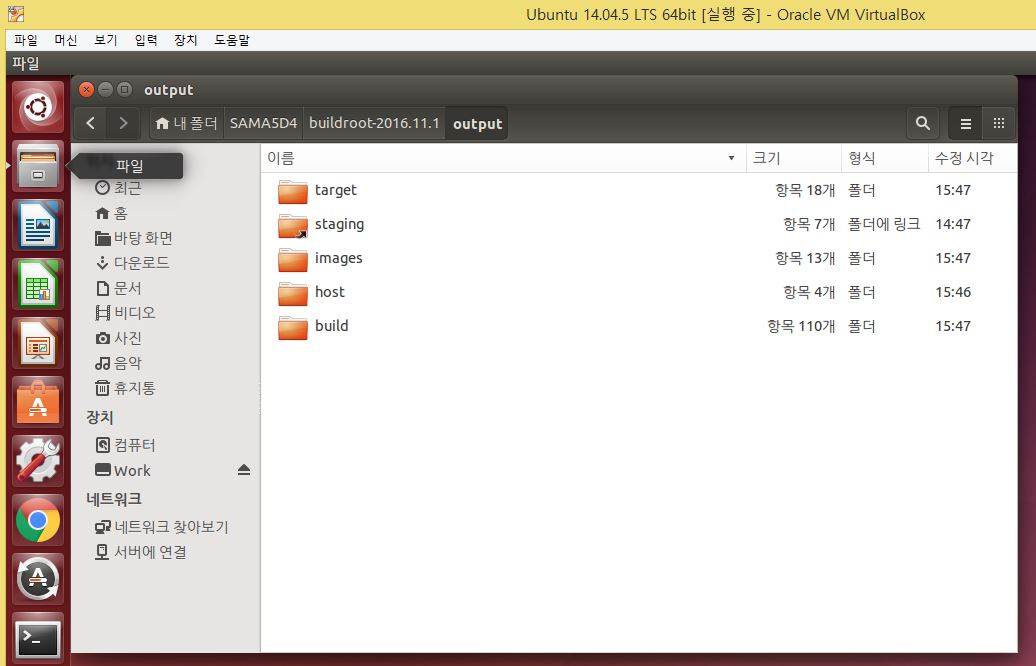Launch Terminal from the launcher
The width and height of the screenshot is (1036, 666).
[x=38, y=637]
